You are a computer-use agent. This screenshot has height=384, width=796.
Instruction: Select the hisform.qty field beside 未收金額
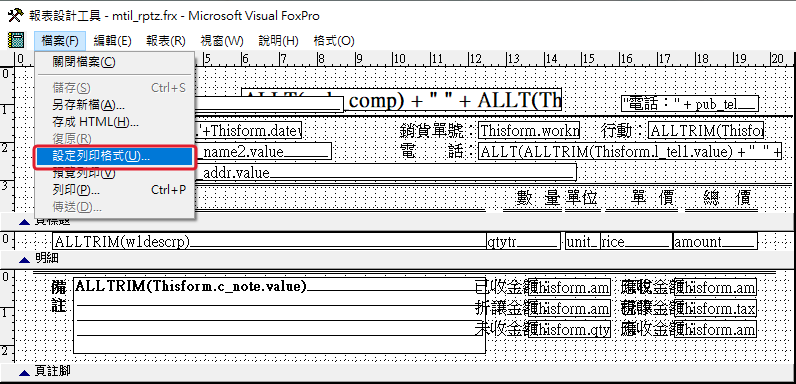pos(569,330)
